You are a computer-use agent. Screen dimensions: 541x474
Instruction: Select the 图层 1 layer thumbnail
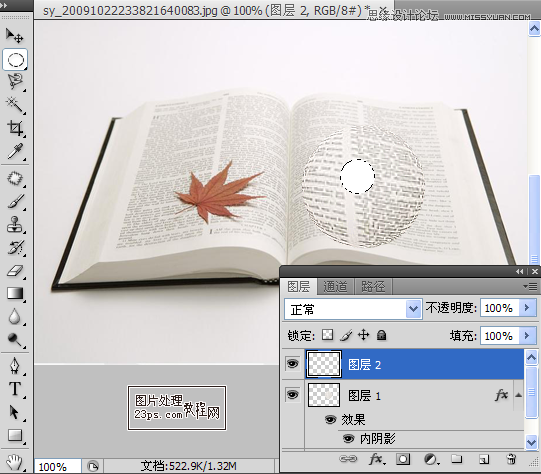324,395
